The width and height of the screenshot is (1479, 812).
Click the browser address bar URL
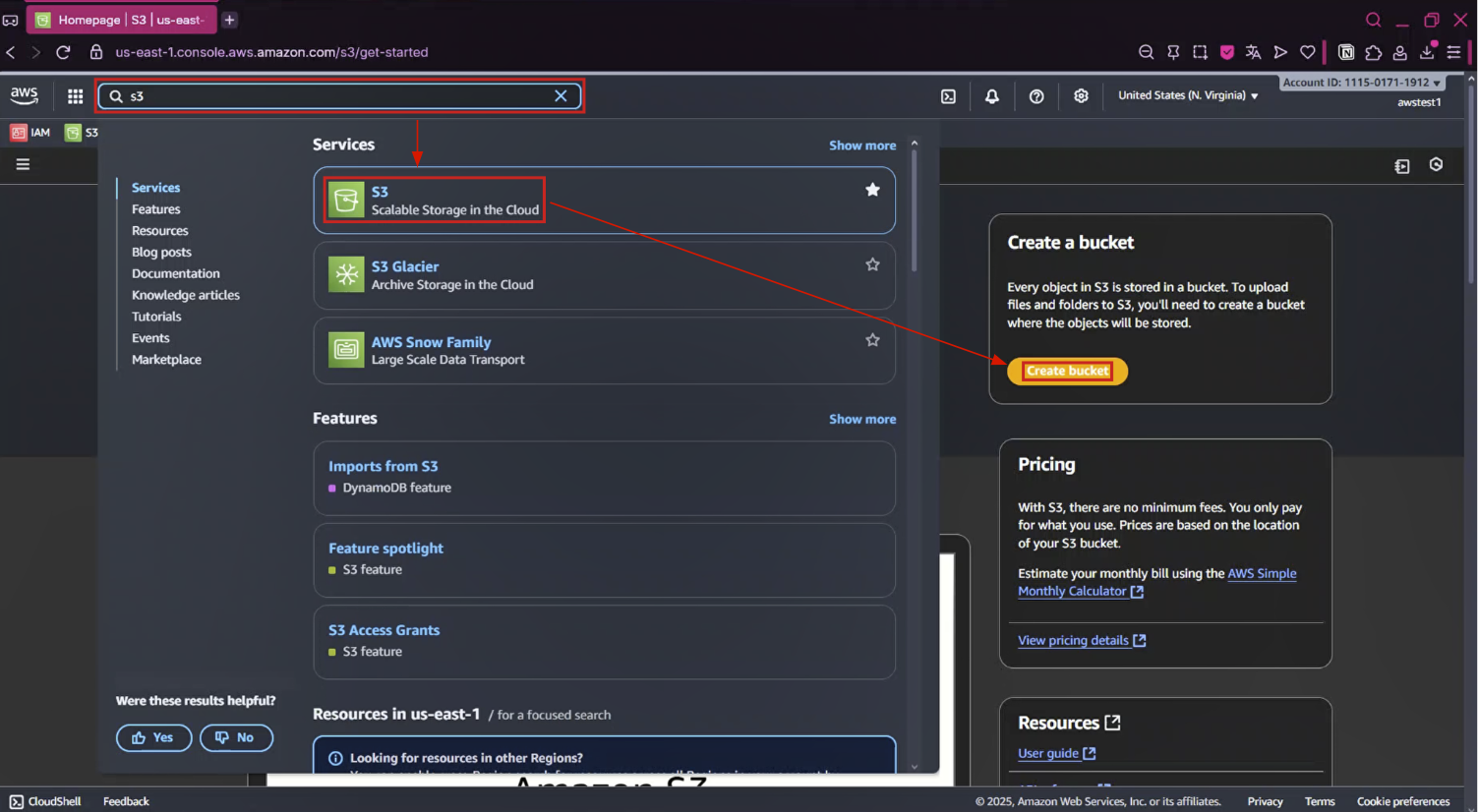271,52
